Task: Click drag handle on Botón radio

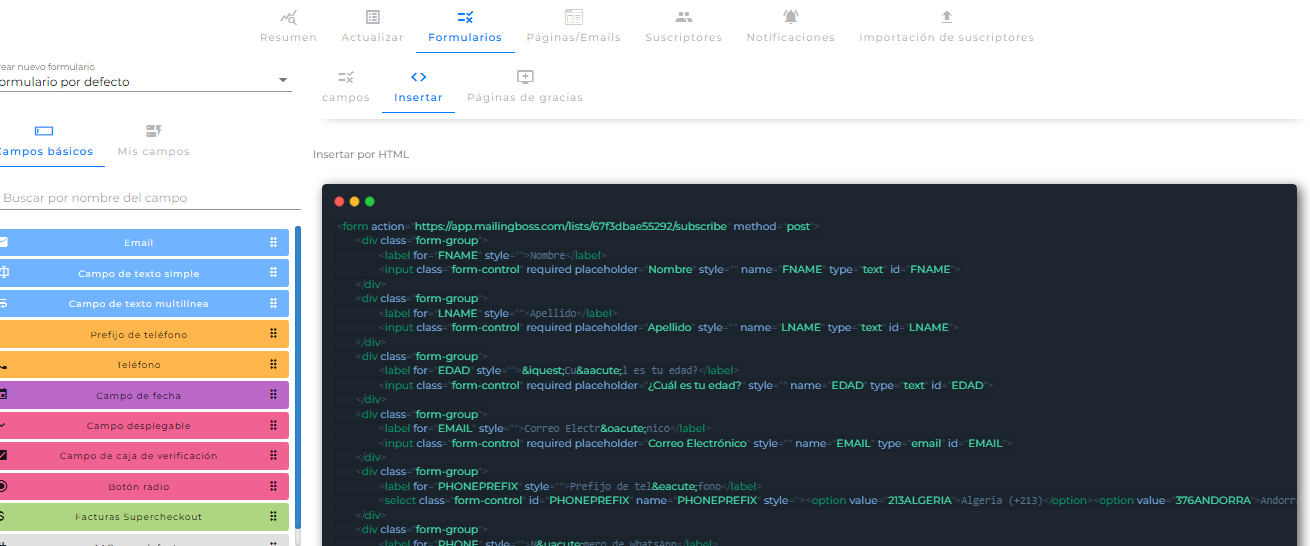Action: tap(273, 486)
